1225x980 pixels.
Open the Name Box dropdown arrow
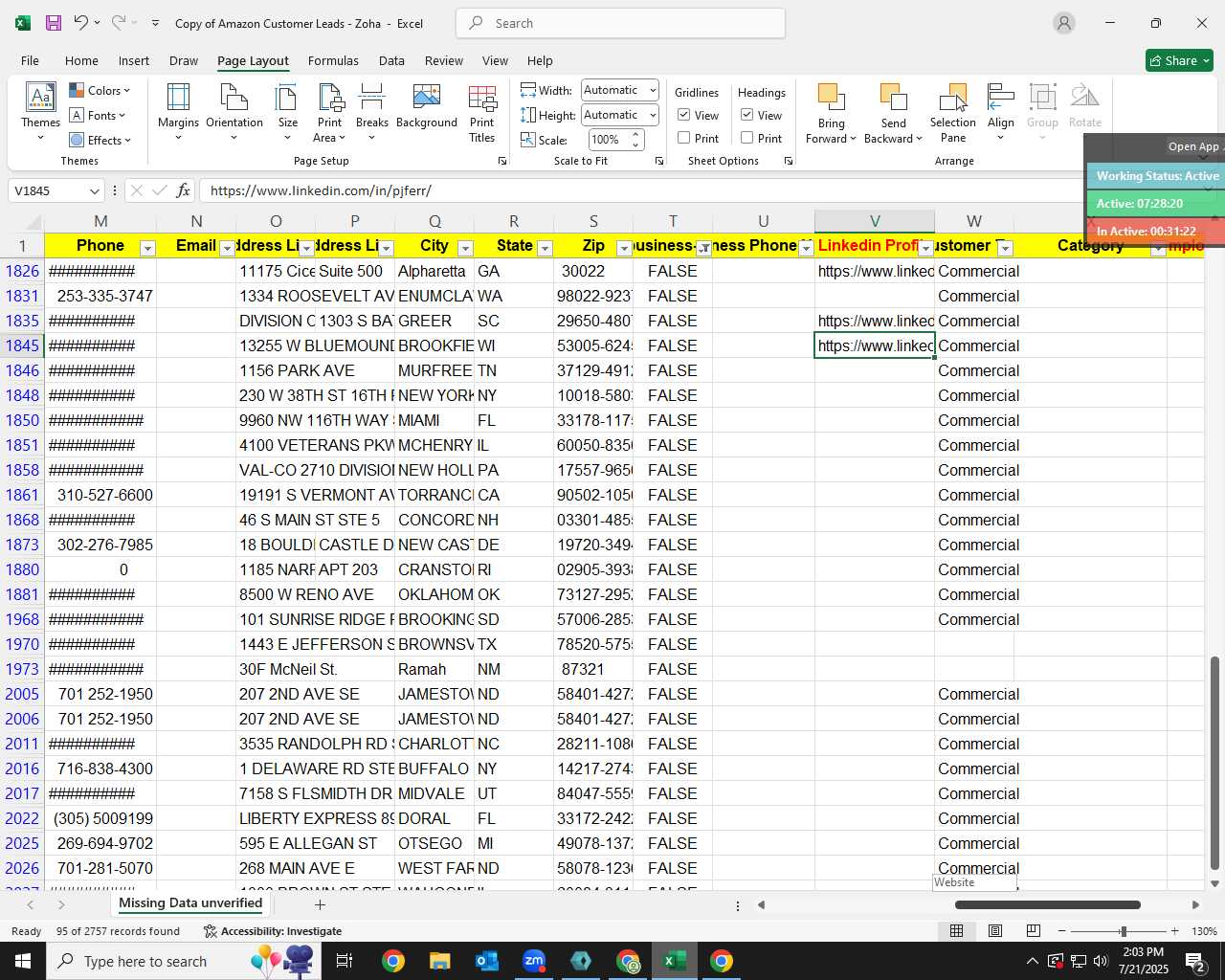[94, 190]
